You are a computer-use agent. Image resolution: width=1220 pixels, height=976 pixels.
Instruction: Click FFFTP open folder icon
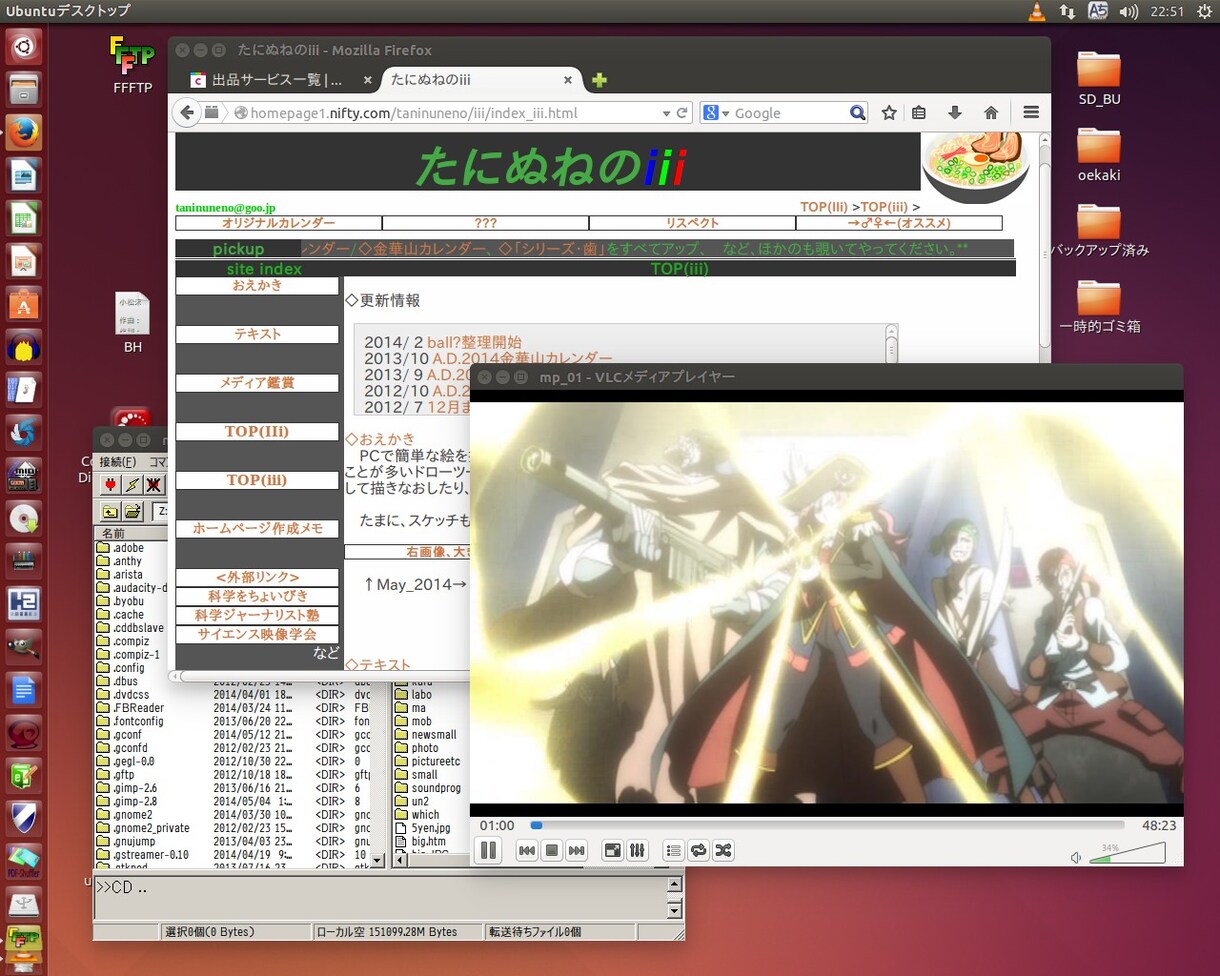131,511
